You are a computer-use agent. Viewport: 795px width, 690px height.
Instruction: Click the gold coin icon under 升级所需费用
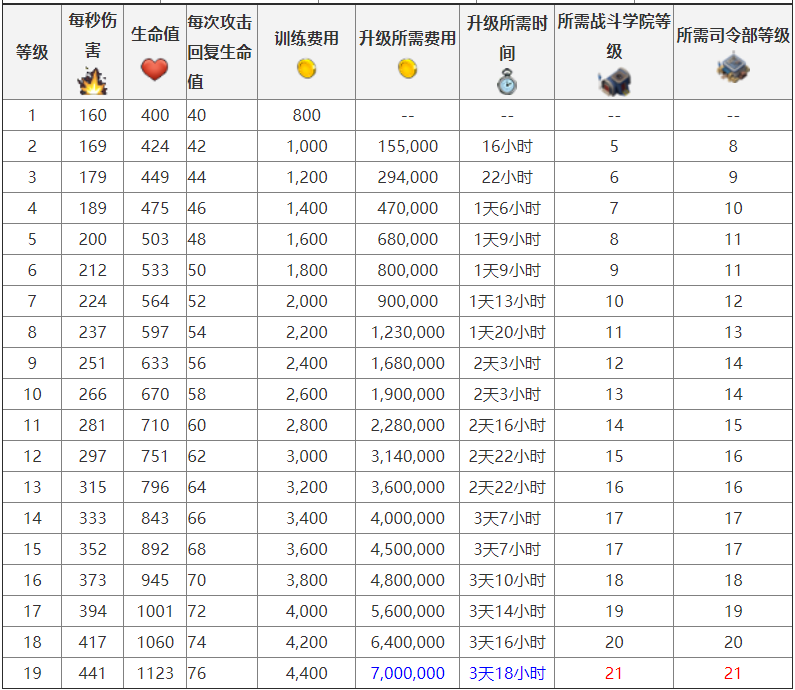(407, 69)
